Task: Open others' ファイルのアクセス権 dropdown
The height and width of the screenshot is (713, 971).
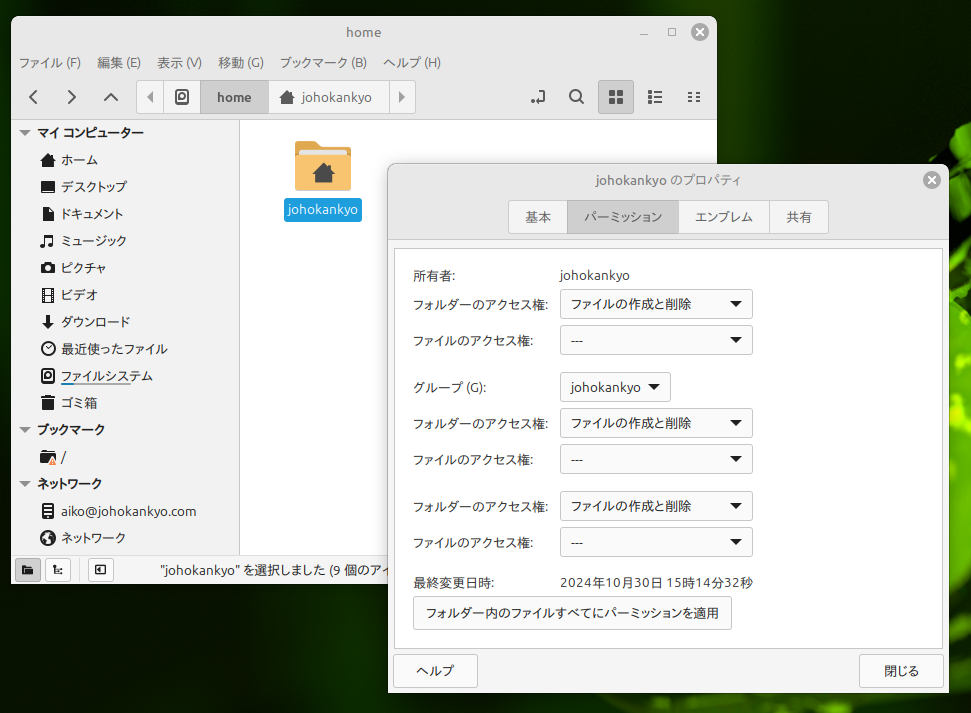Action: (656, 542)
